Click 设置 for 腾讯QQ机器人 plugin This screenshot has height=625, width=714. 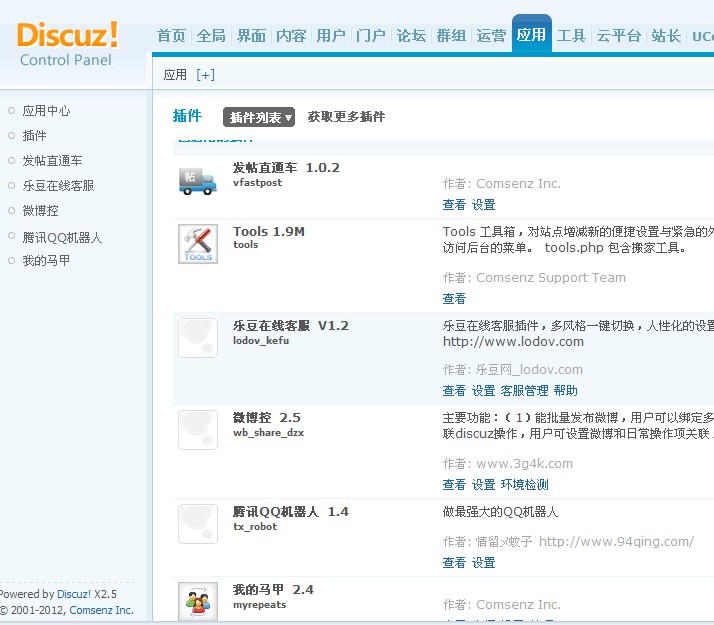tap(483, 563)
